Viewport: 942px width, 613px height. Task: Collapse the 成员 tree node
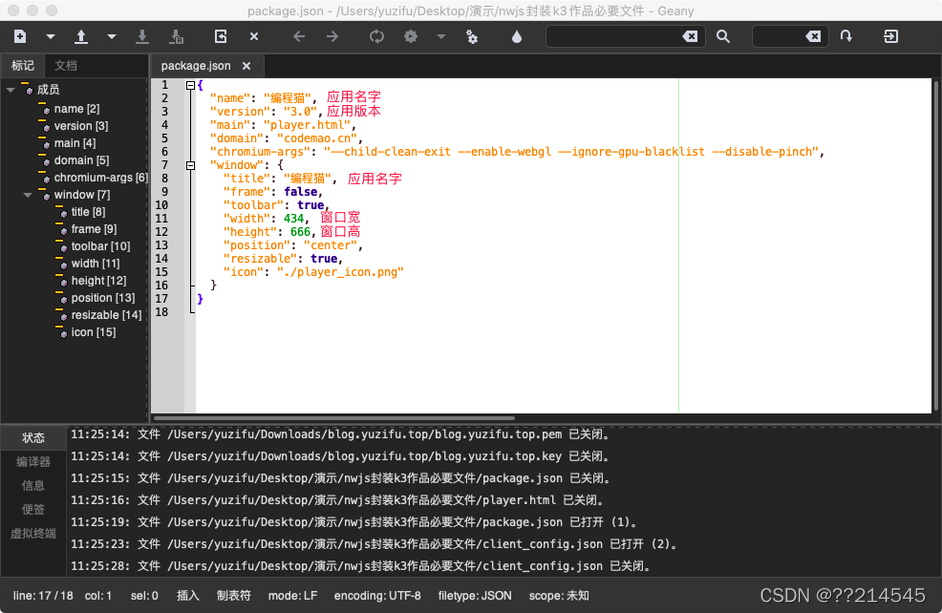10,90
